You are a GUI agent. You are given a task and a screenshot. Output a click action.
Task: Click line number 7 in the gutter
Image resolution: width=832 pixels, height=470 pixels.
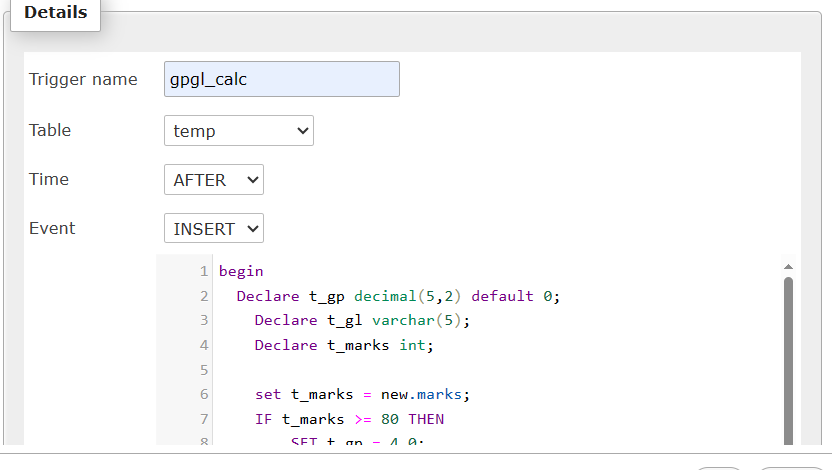(204, 419)
